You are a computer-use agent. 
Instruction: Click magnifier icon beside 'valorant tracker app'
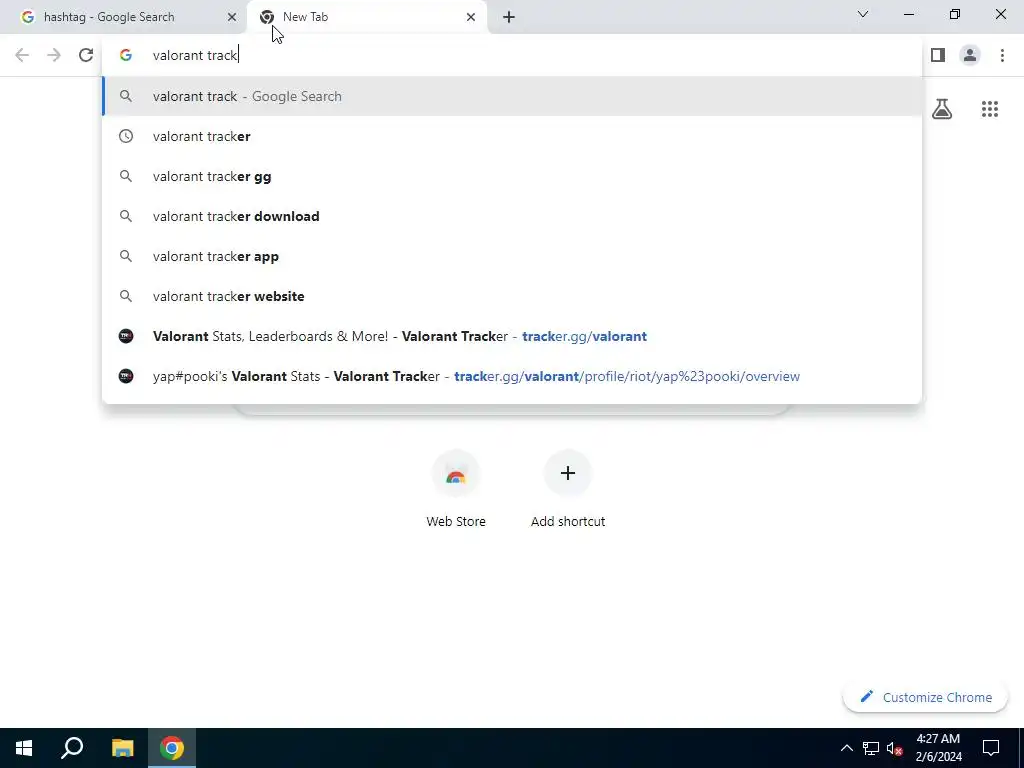click(x=126, y=257)
